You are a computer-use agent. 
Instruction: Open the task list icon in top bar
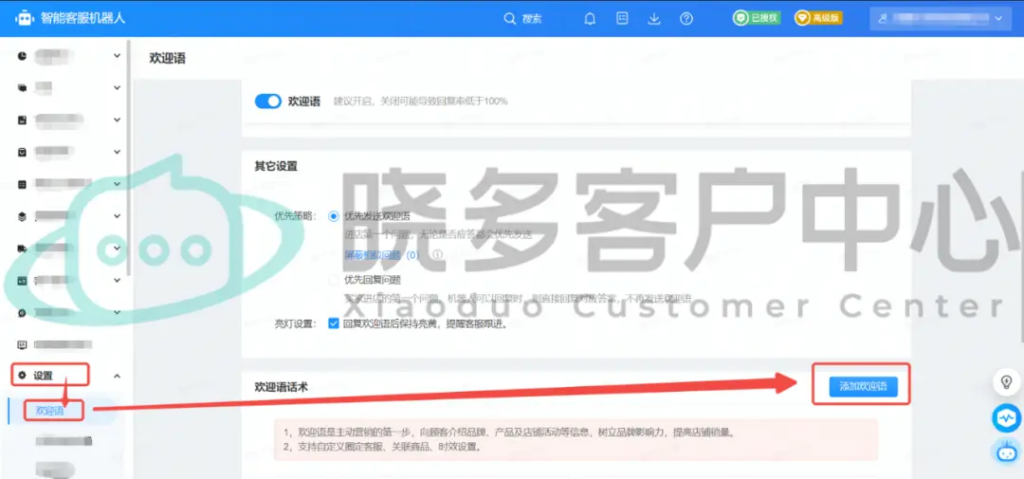(x=622, y=19)
